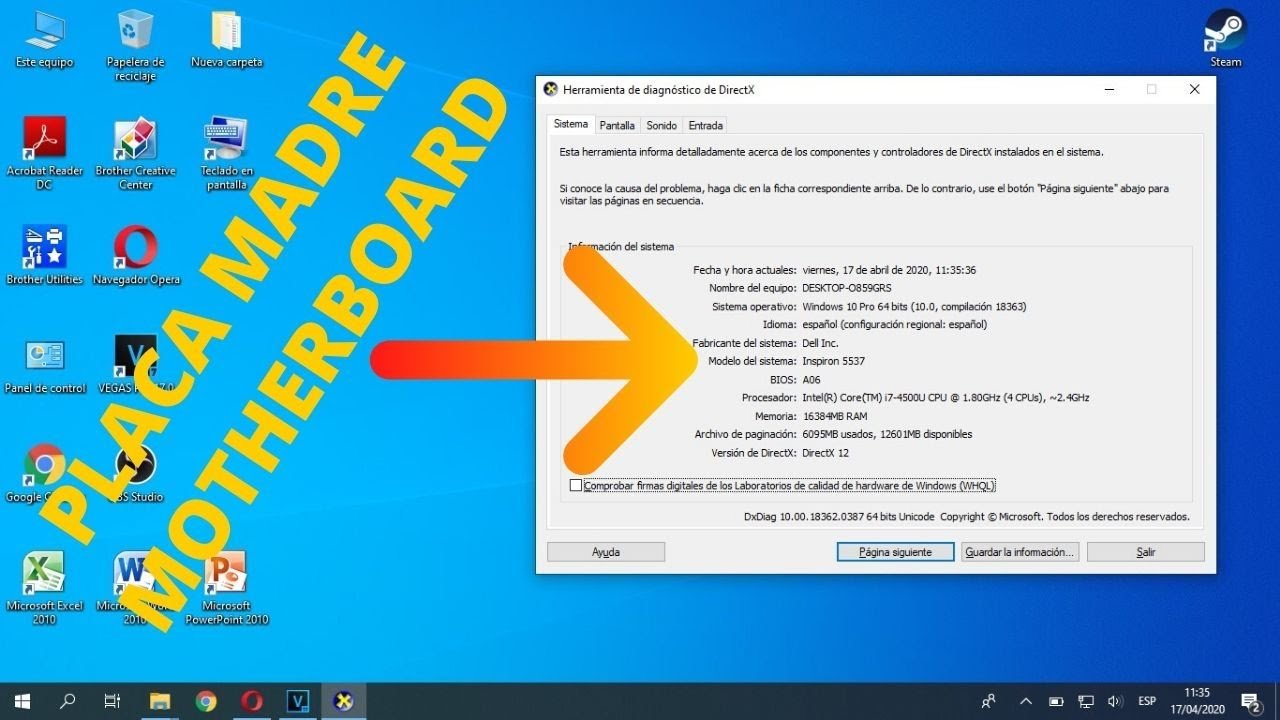Open the Nueva carpeta folder icon
1280x720 pixels.
coord(226,40)
